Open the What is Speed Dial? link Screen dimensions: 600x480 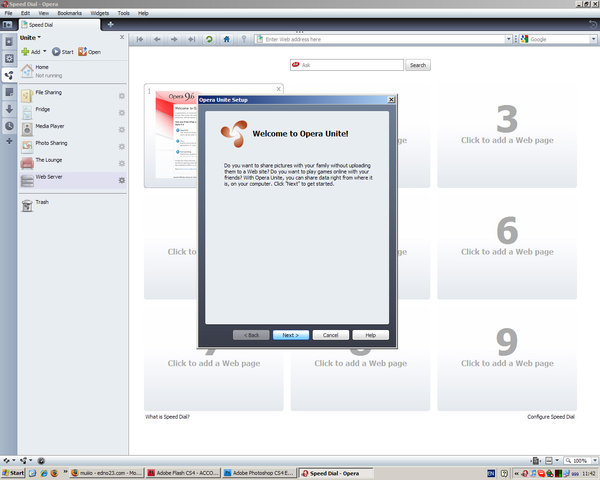[x=167, y=417]
